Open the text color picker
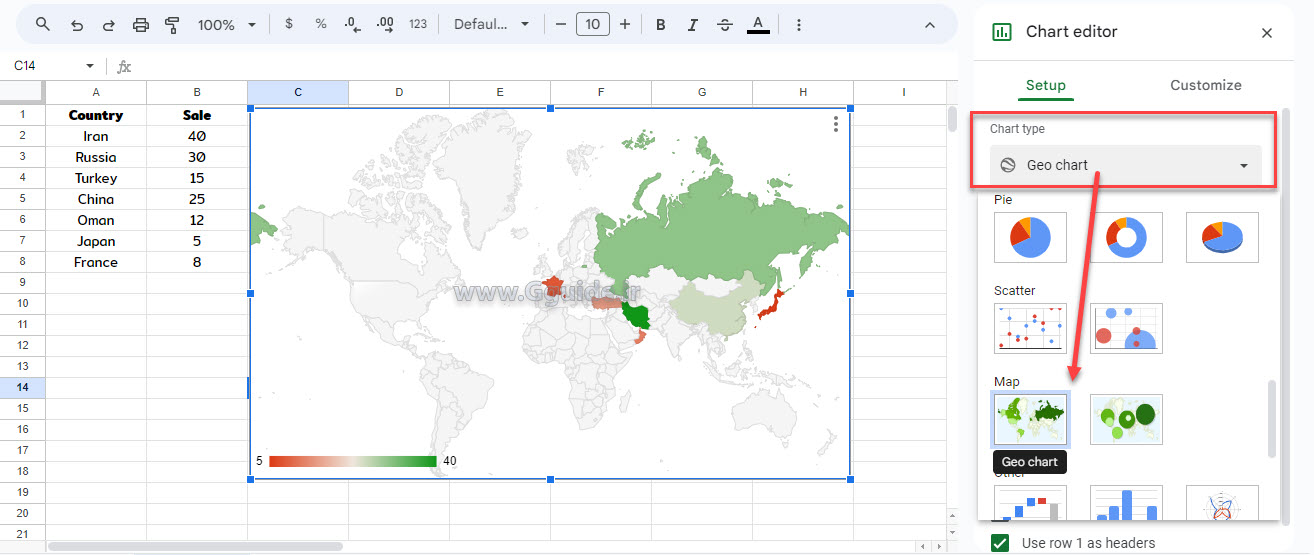The width and height of the screenshot is (1314, 555). [x=758, y=24]
